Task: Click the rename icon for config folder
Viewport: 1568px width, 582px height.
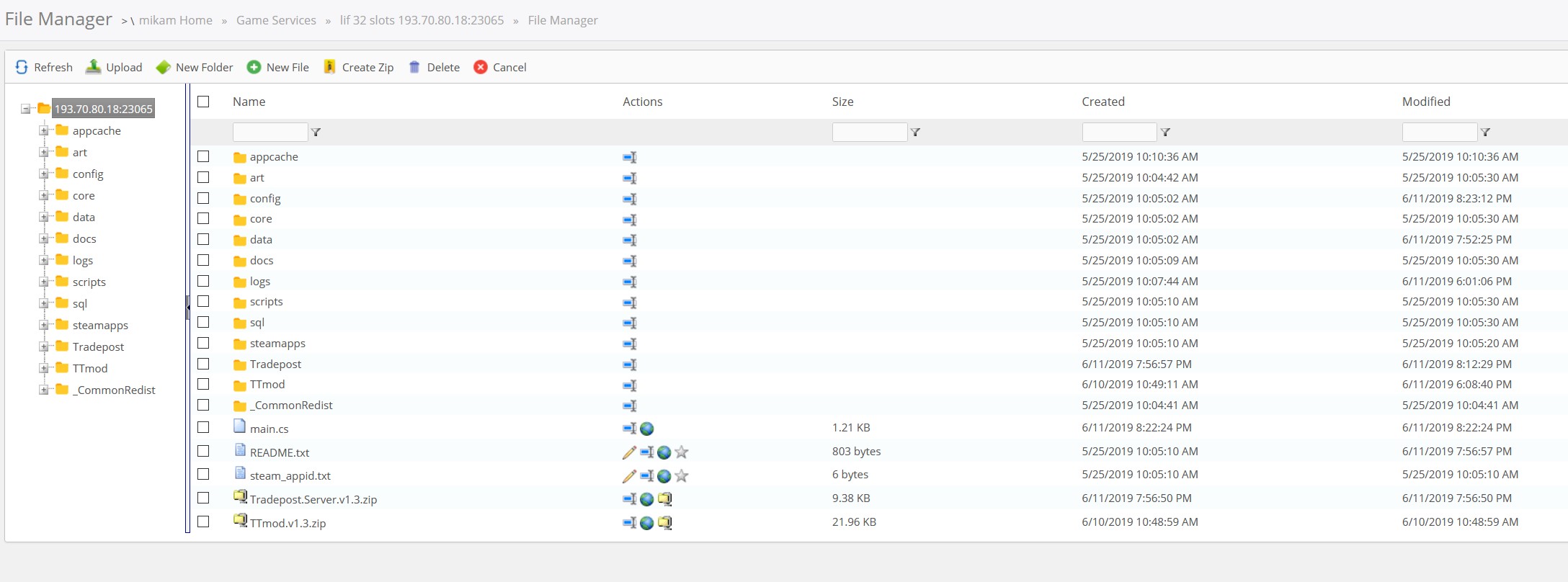Action: tap(630, 199)
